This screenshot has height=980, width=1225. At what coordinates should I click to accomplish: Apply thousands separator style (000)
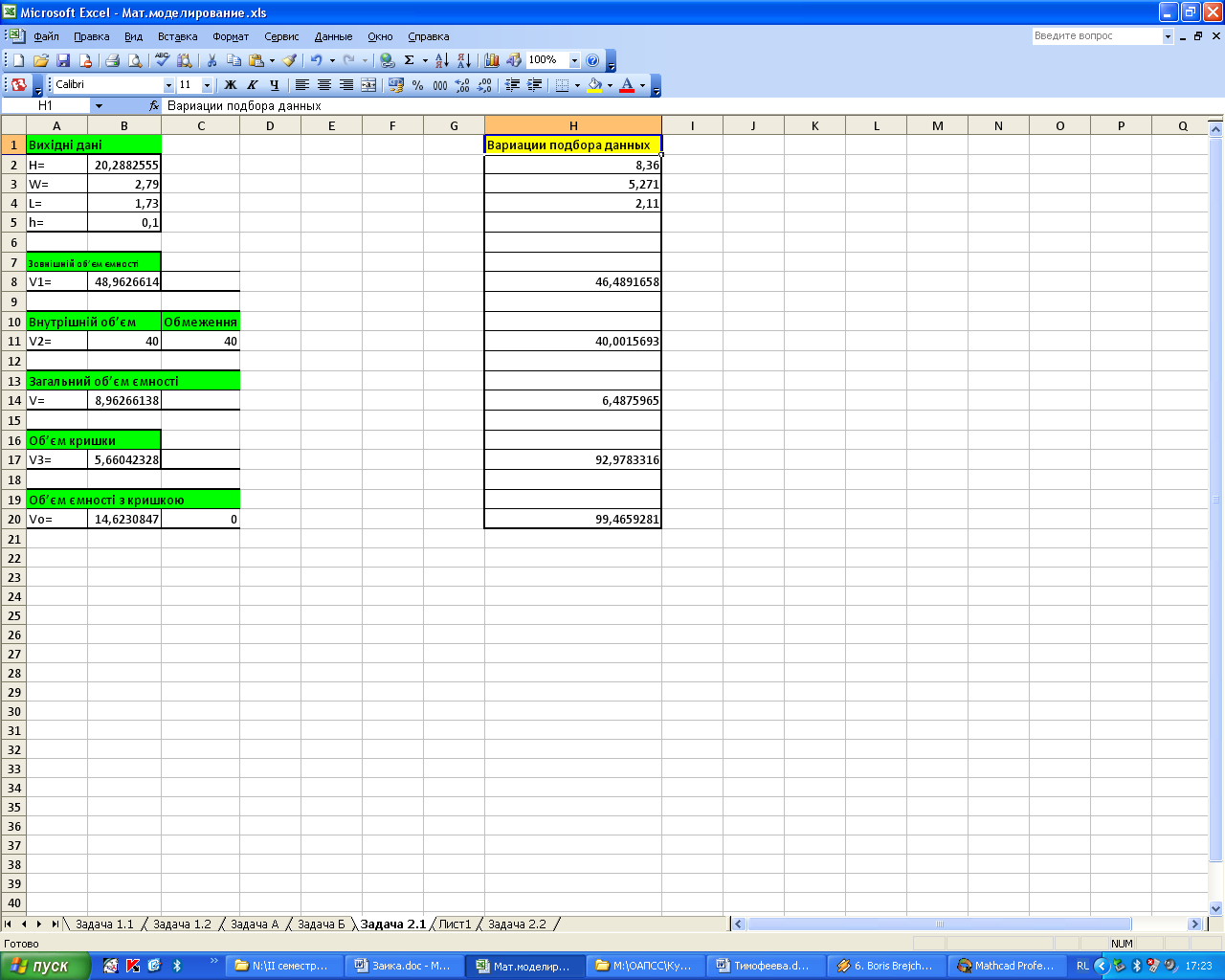440,85
